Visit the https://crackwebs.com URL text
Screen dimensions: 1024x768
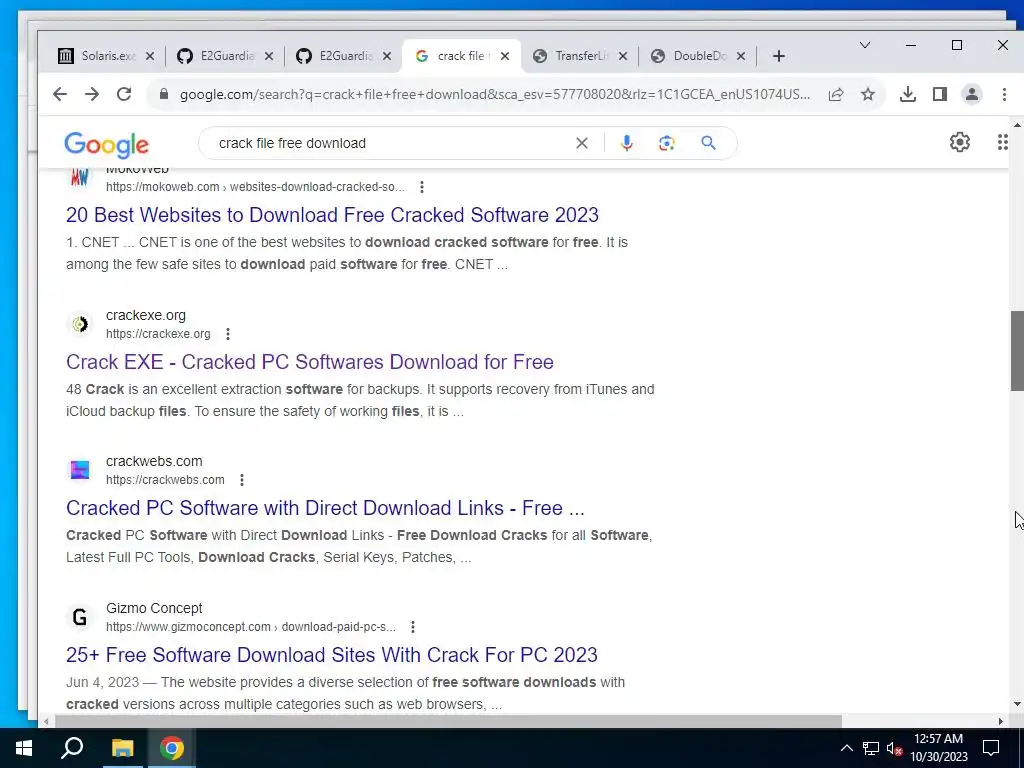tap(165, 480)
